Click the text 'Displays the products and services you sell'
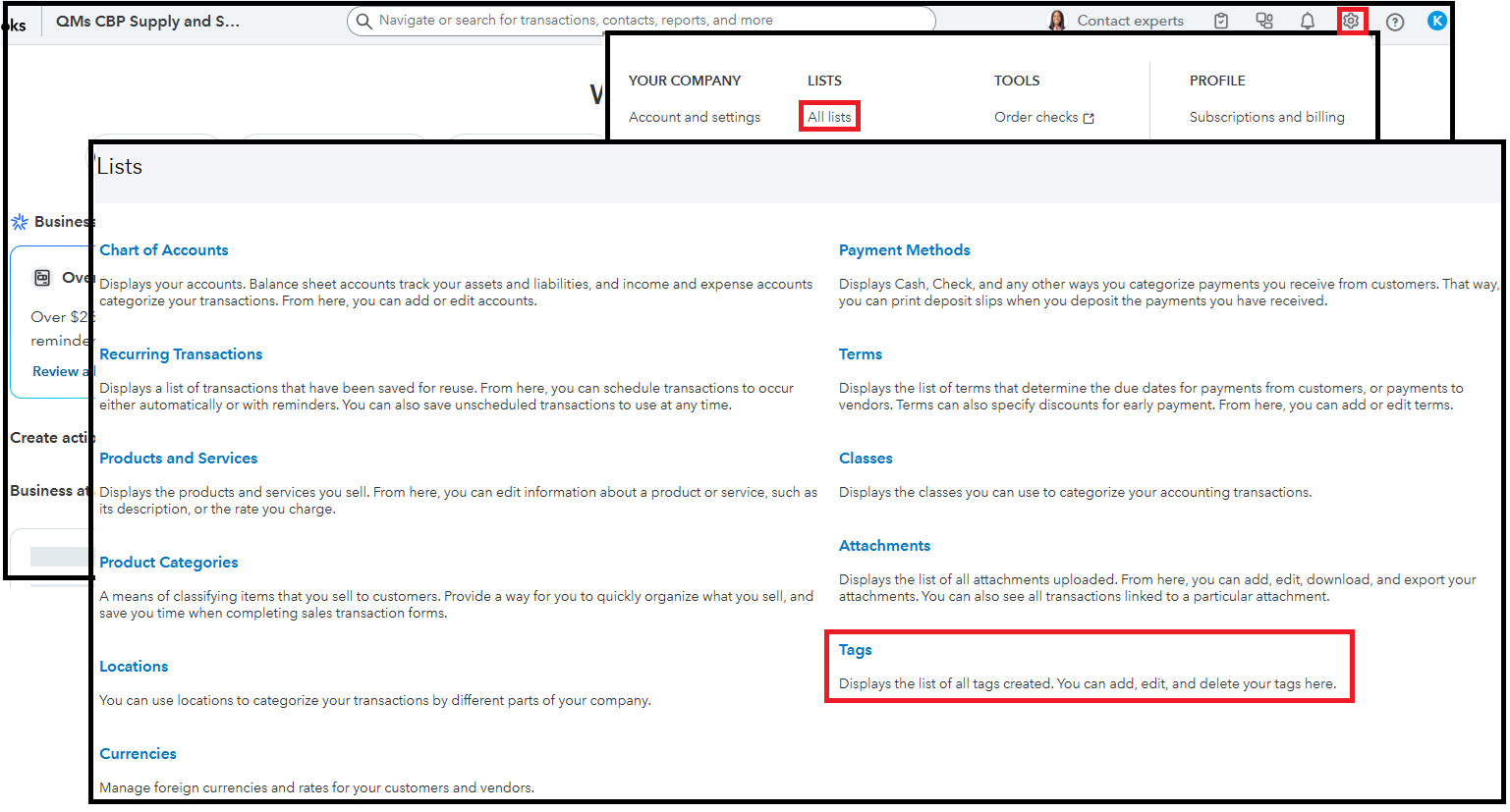The image size is (1510, 812). click(458, 501)
